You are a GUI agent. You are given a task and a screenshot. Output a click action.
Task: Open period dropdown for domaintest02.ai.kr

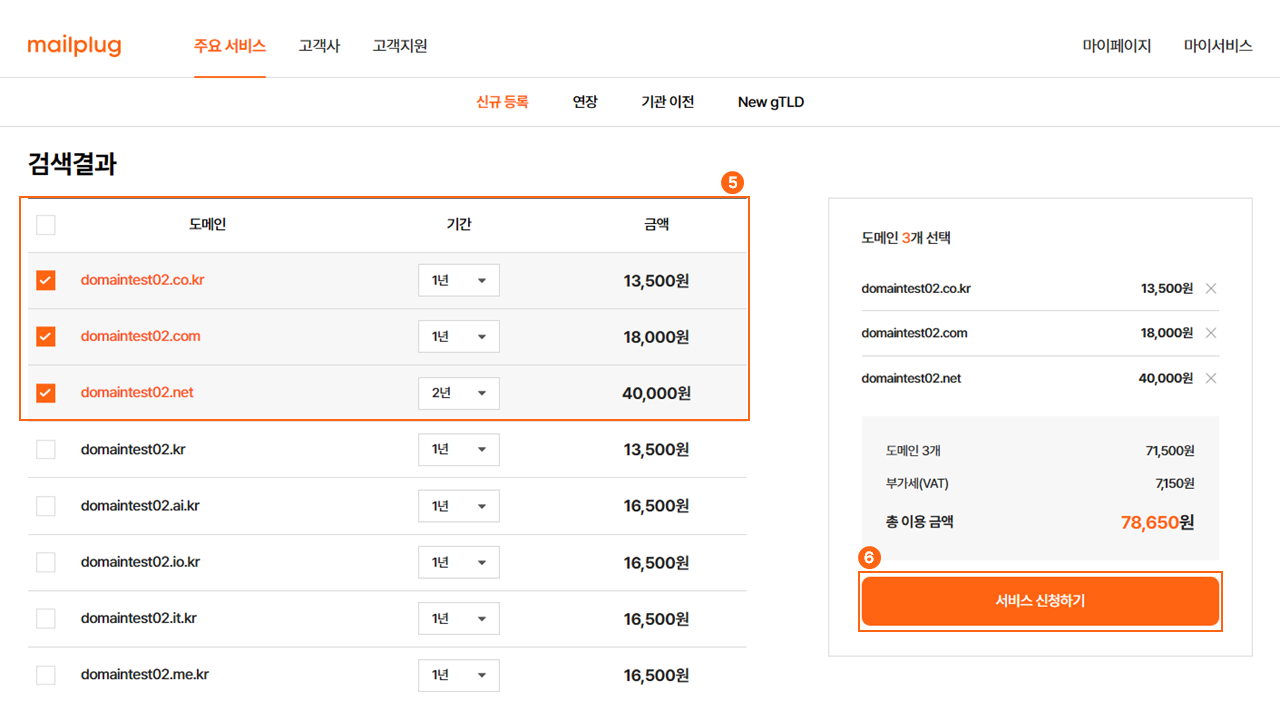click(x=459, y=506)
